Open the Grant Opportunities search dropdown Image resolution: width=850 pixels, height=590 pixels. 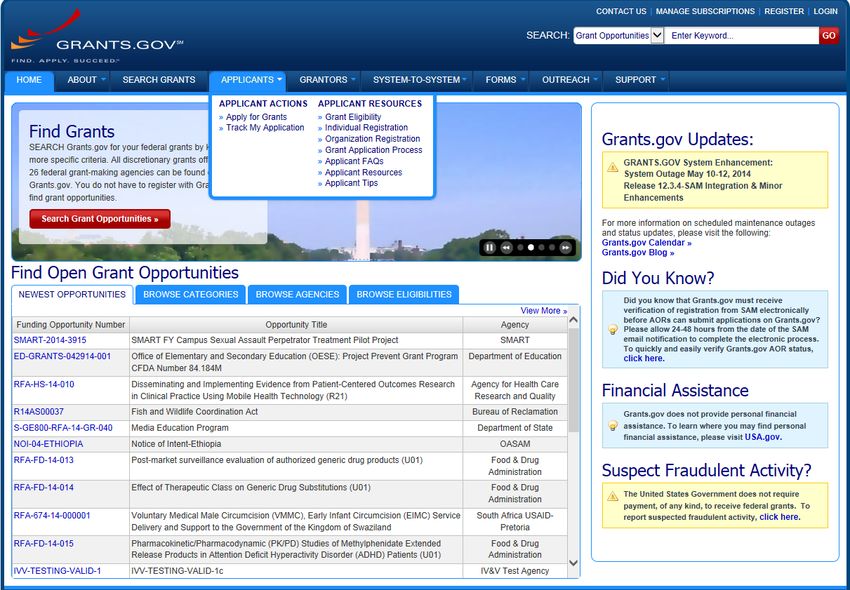pyautogui.click(x=619, y=35)
